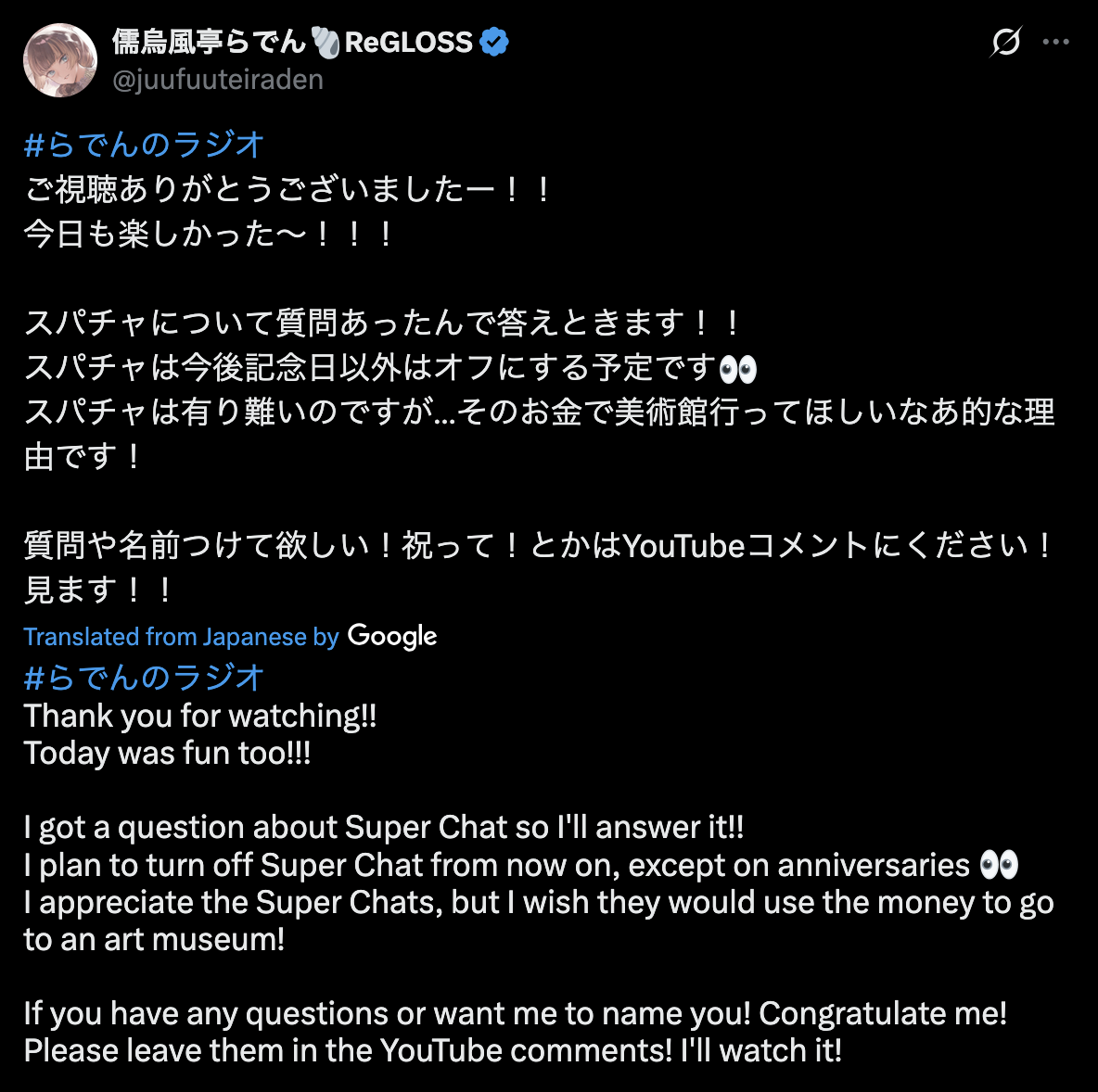
Task: Click the Please leave them in YouTube comments line
Action: coord(433,1050)
